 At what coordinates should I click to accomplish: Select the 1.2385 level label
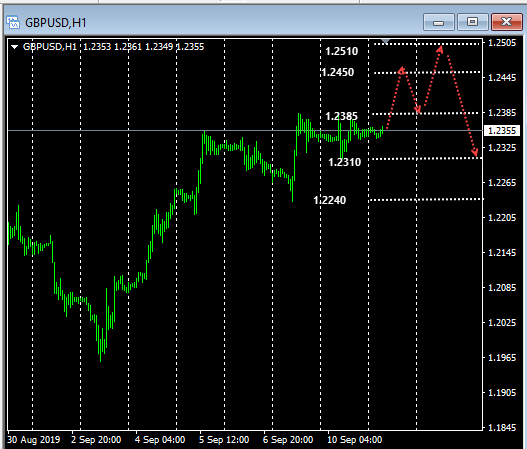[x=341, y=116]
